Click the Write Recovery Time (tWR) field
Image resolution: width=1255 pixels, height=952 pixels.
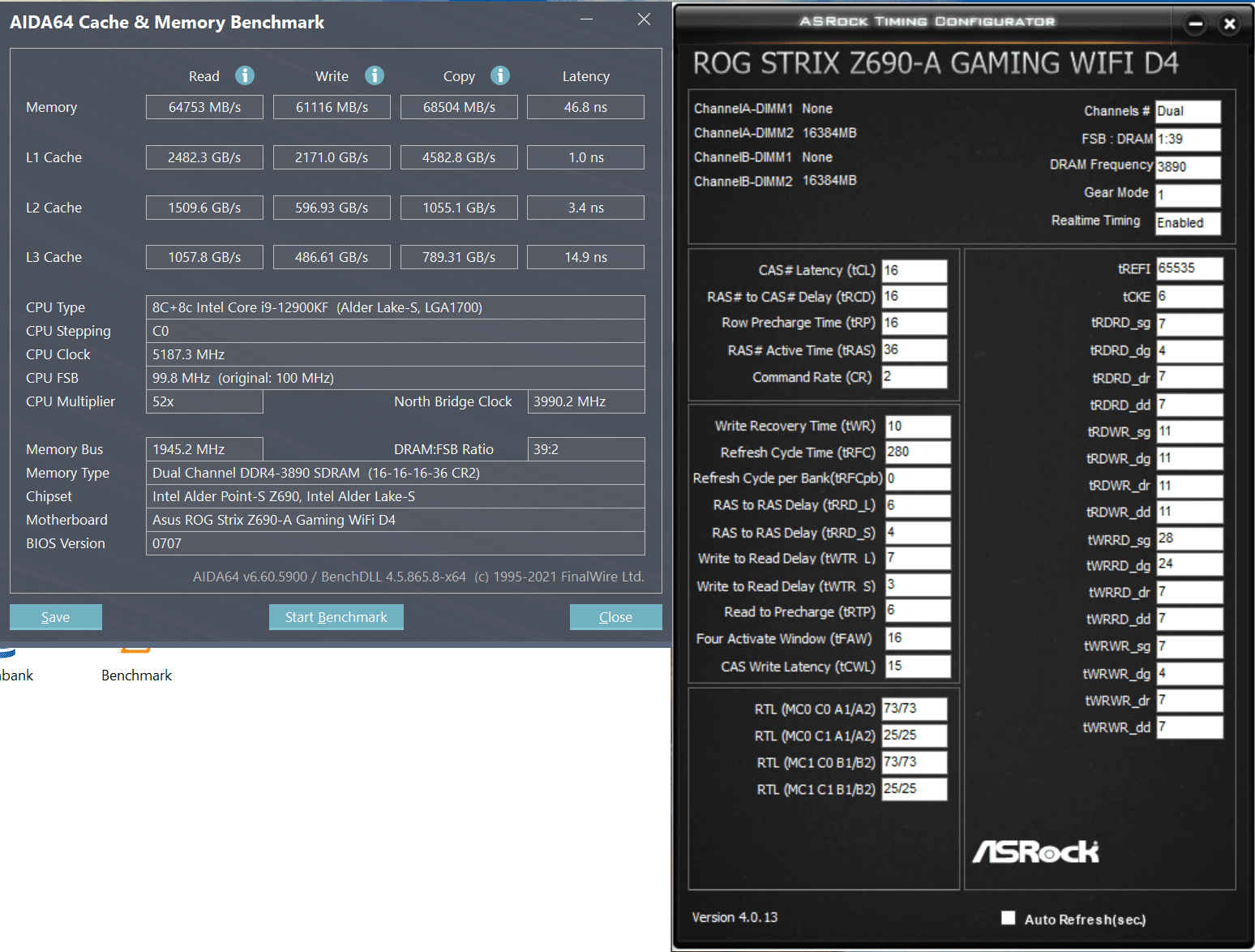(x=918, y=426)
